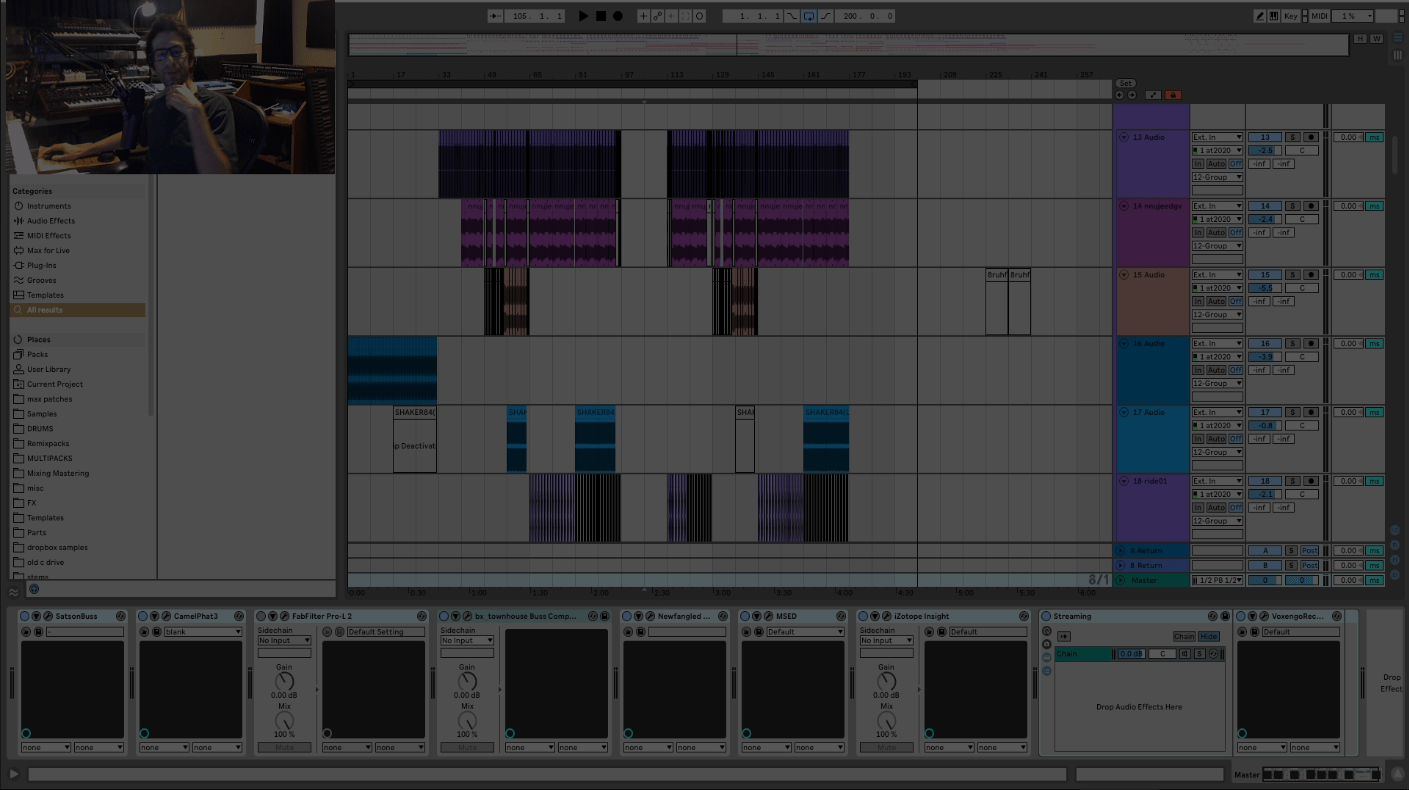This screenshot has height=790, width=1409.
Task: Click the Streaming rack device activator
Action: pos(1046,616)
